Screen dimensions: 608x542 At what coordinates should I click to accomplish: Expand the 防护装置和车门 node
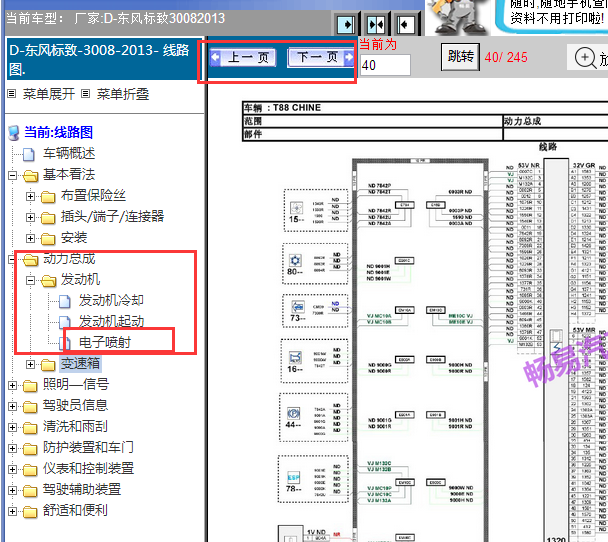click(12, 448)
